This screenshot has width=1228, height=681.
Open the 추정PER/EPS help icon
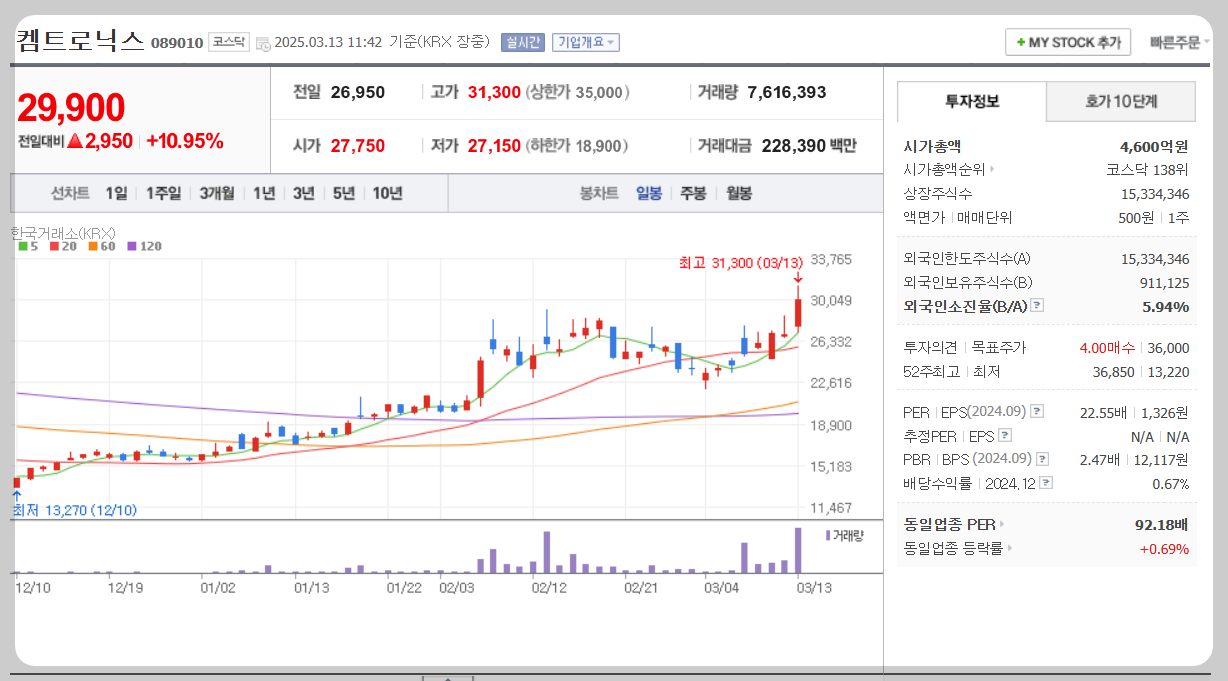1005,435
